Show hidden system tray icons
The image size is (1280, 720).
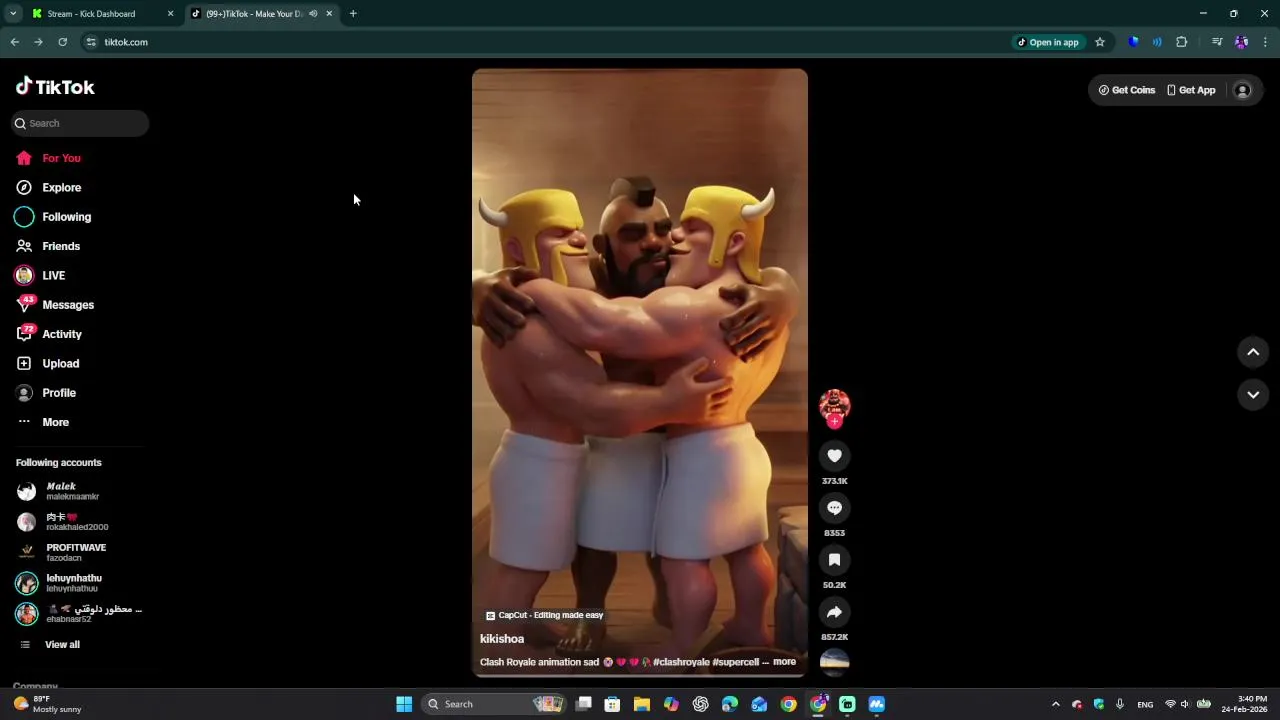click(x=1055, y=704)
